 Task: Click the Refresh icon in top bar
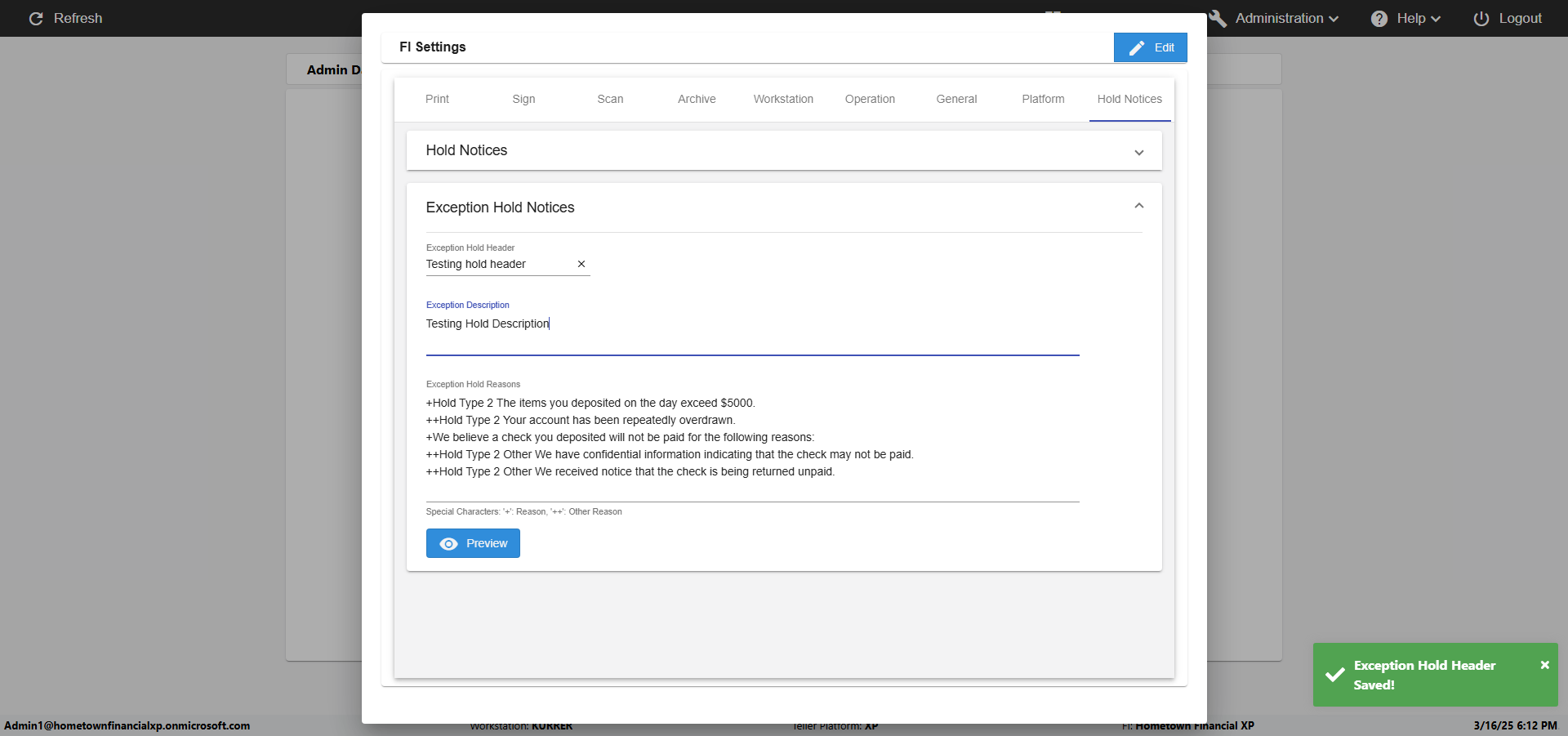[36, 19]
